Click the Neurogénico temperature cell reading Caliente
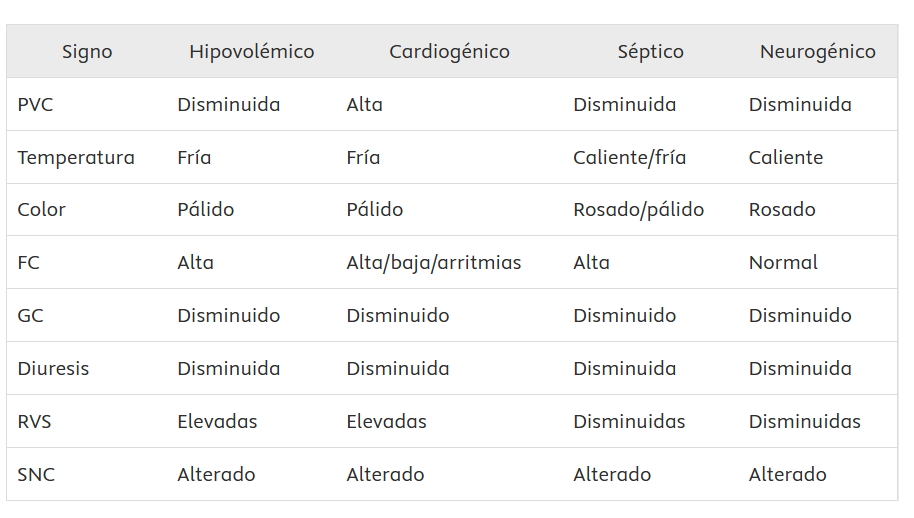The height and width of the screenshot is (518, 914). (x=786, y=158)
